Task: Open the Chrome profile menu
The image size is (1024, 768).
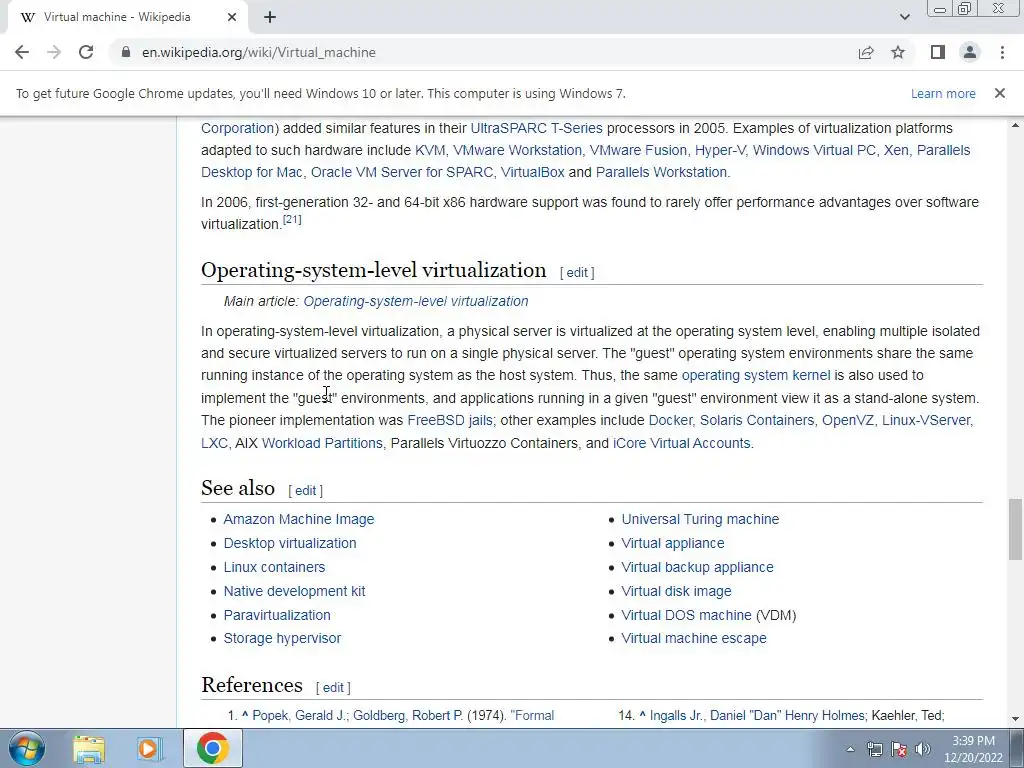Action: 970,52
